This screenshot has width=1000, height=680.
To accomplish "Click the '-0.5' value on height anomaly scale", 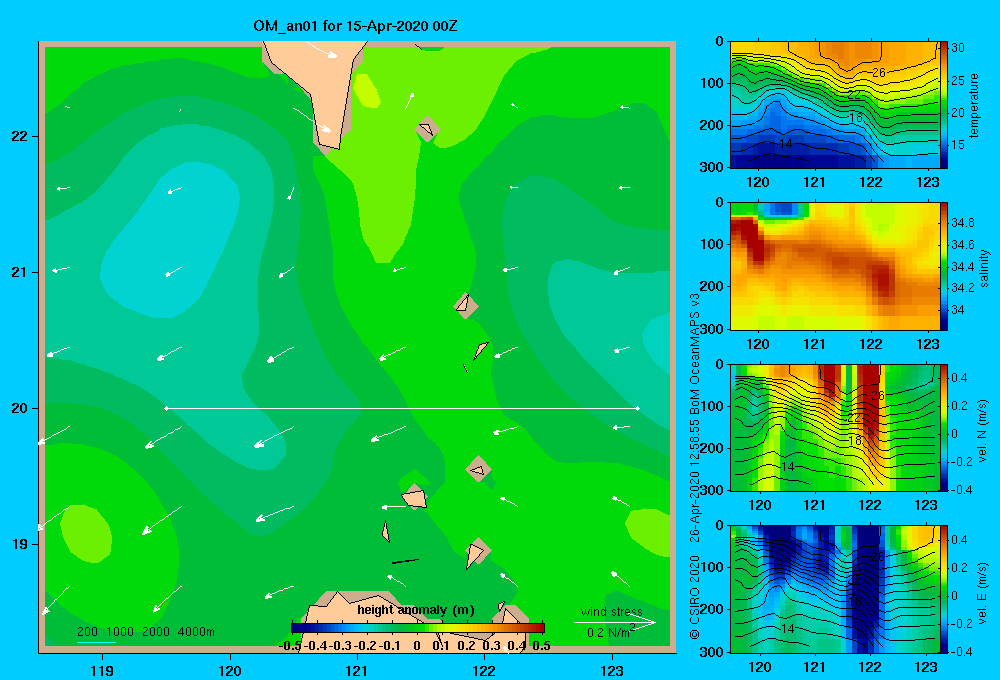I will [291, 646].
